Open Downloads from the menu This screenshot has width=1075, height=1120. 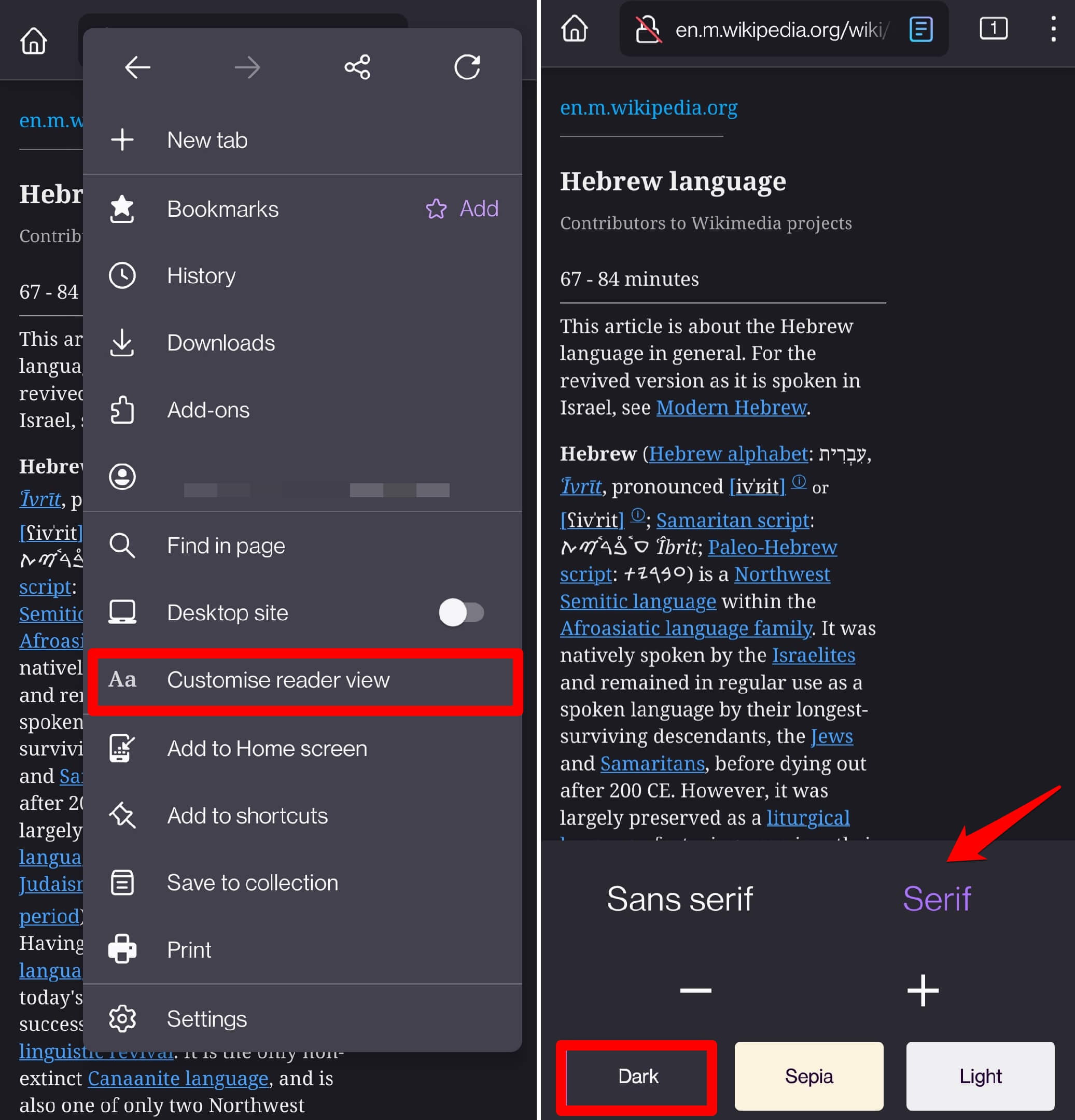point(303,342)
